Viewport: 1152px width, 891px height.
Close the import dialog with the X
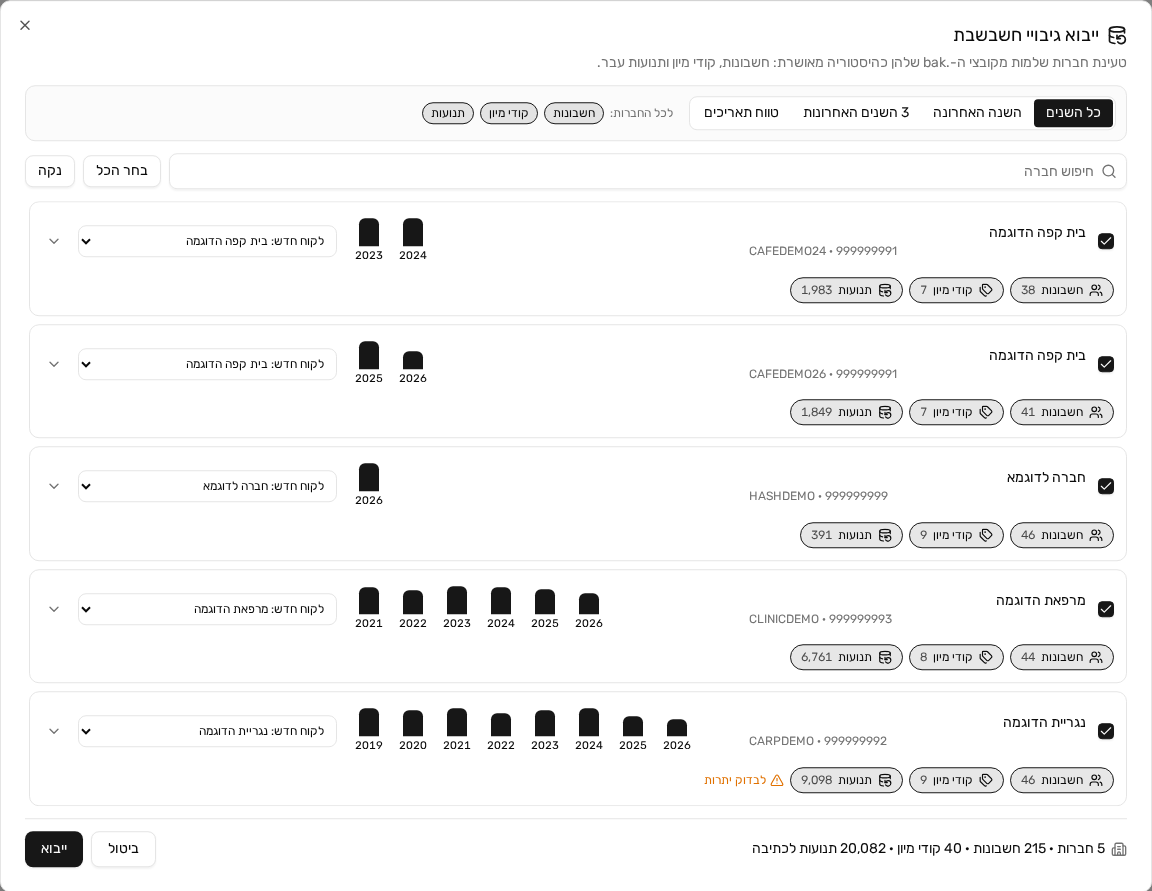[x=25, y=26]
